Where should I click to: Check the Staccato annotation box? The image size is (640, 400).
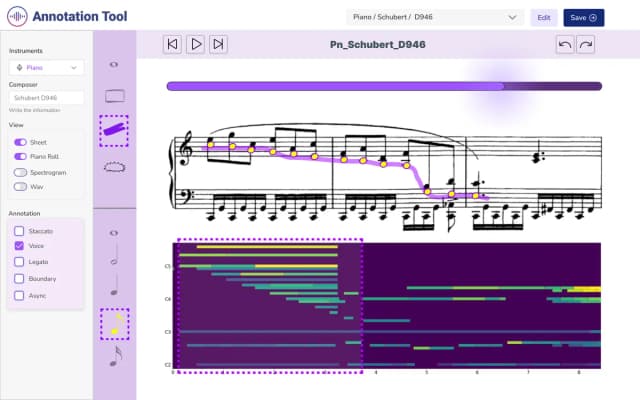[x=19, y=231]
